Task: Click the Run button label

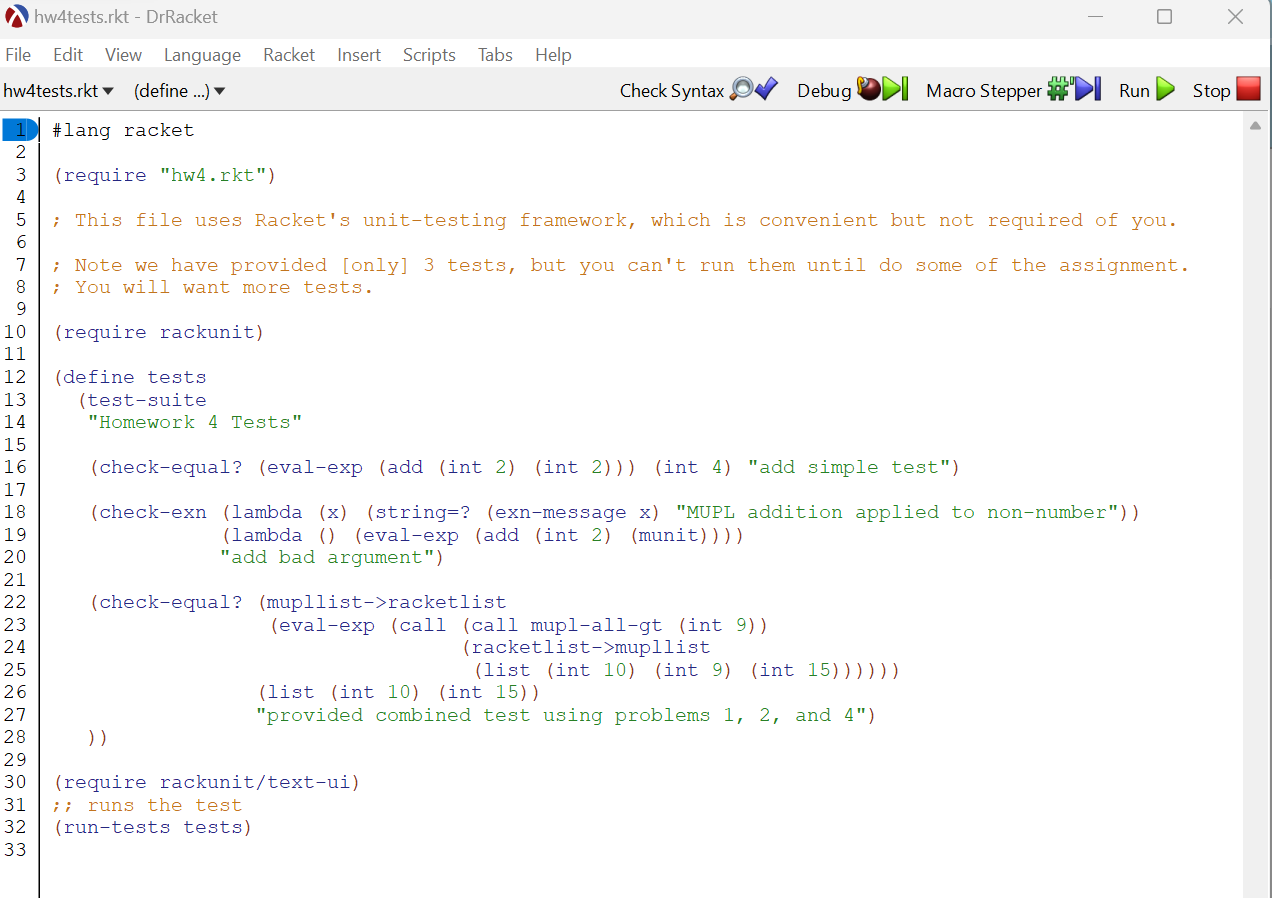Action: pos(1135,90)
